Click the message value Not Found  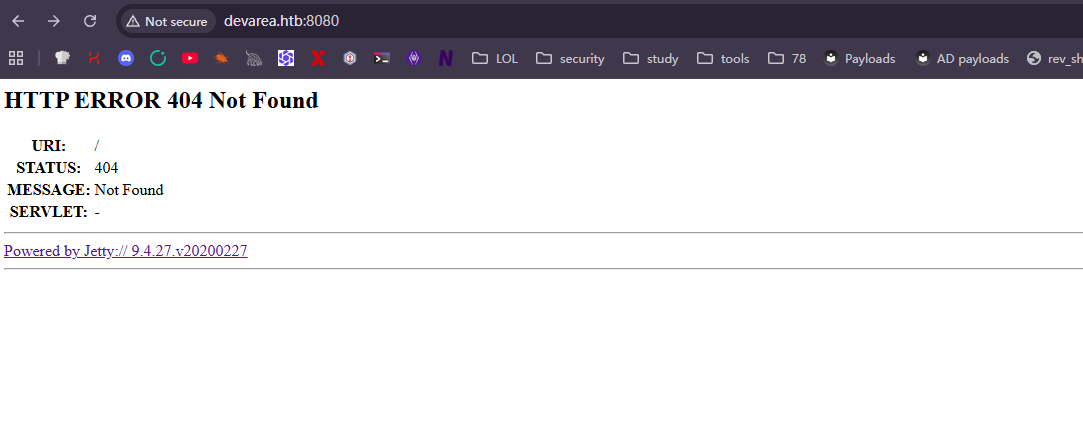[129, 190]
